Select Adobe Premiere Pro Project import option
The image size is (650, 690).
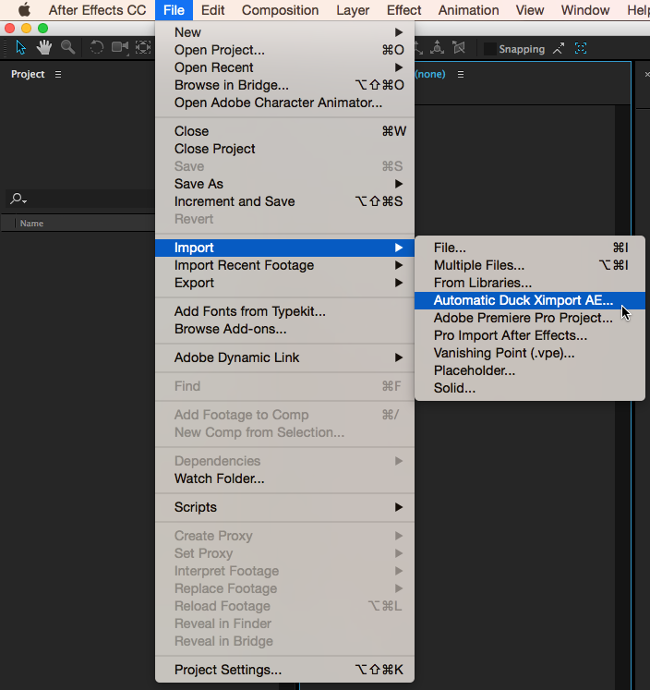tap(523, 318)
